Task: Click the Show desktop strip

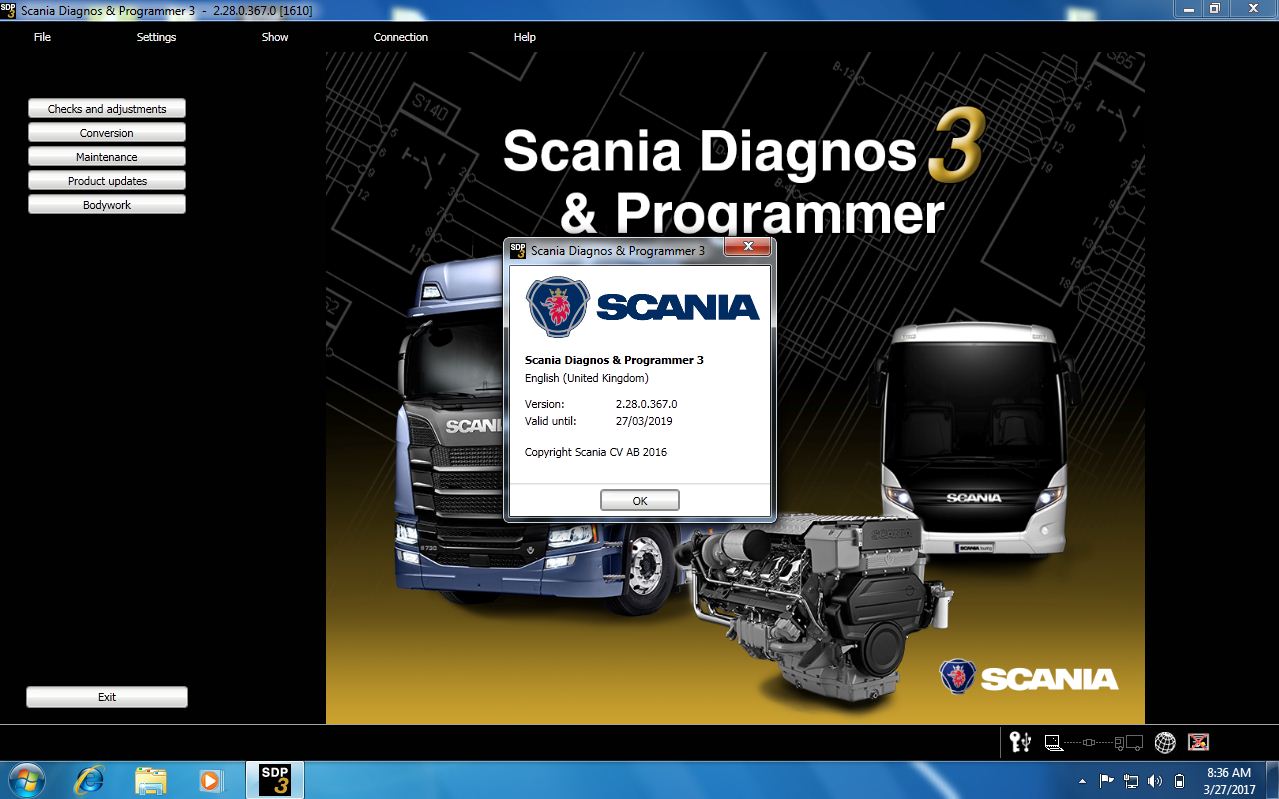Action: [1272, 780]
